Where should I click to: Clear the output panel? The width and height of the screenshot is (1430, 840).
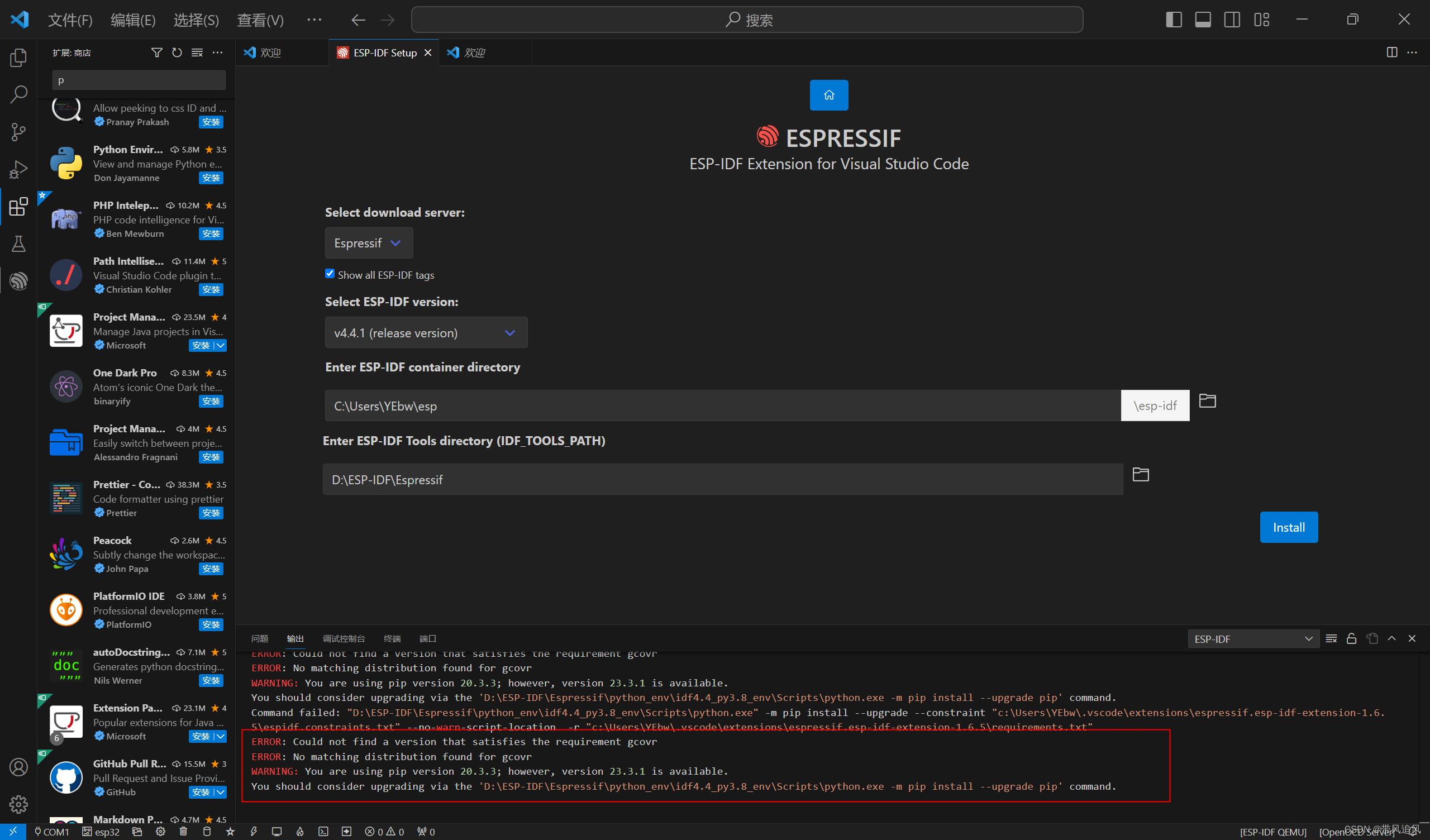coord(1331,638)
